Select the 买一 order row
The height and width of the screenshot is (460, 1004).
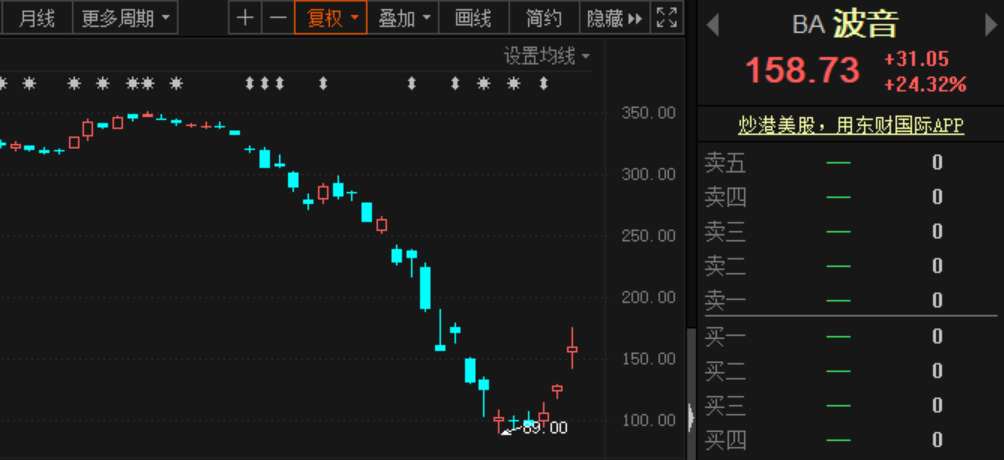850,336
